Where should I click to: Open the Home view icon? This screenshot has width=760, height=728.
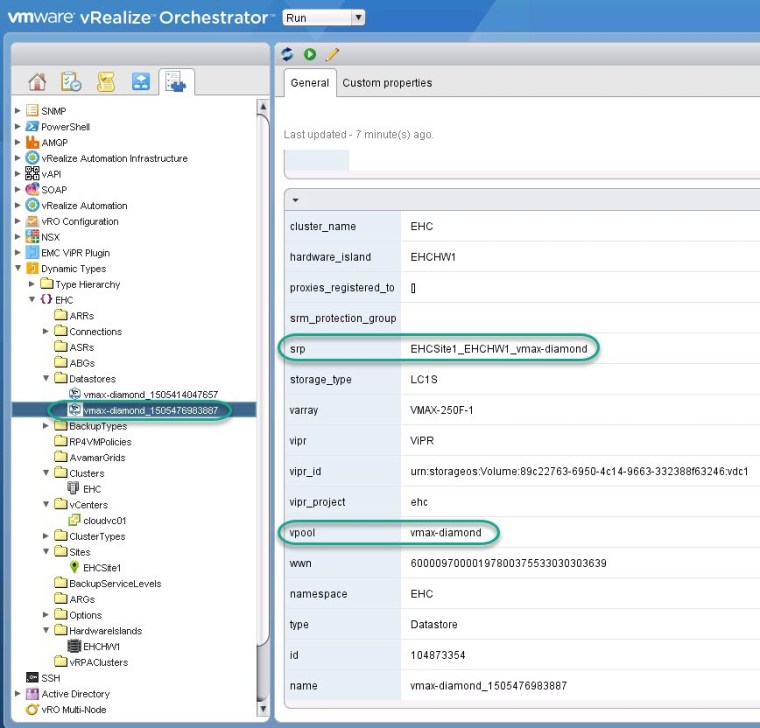38,82
